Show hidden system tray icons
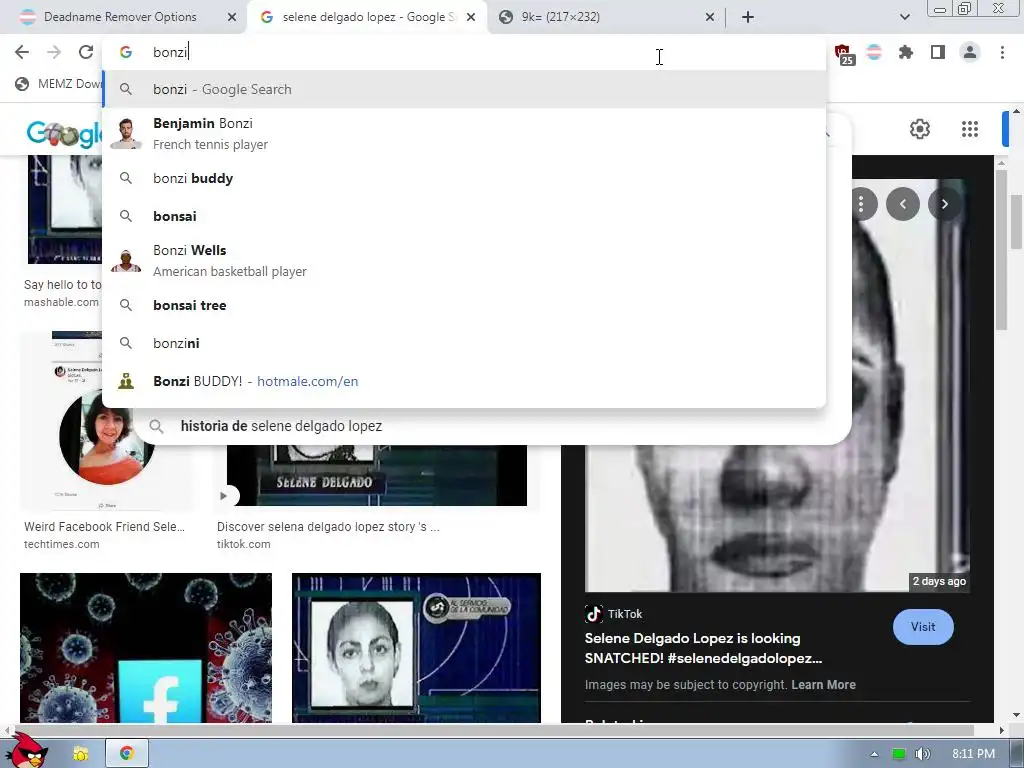The width and height of the screenshot is (1024, 768). click(874, 754)
